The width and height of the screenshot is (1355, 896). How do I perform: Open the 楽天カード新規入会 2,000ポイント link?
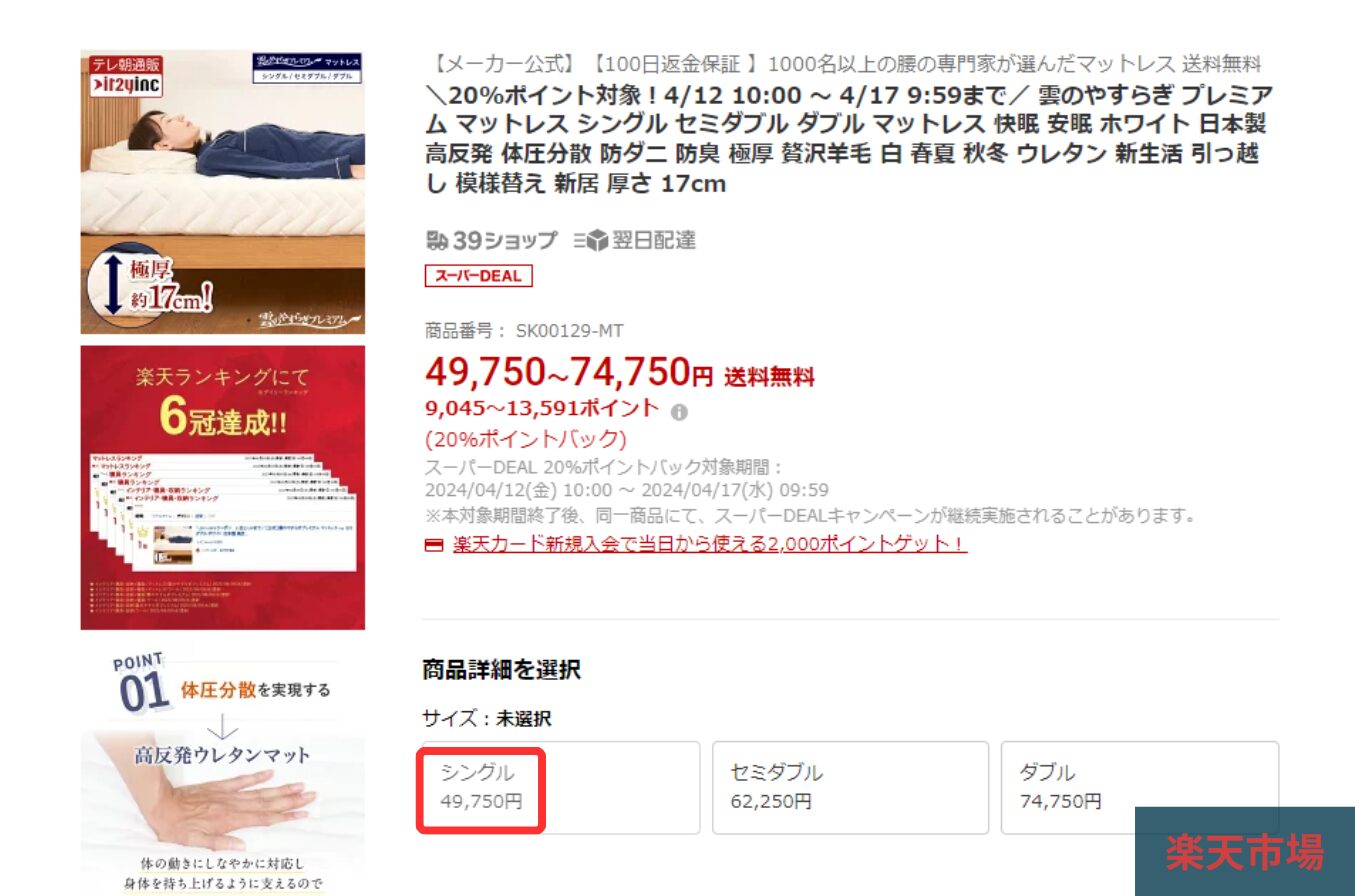pyautogui.click(x=710, y=544)
